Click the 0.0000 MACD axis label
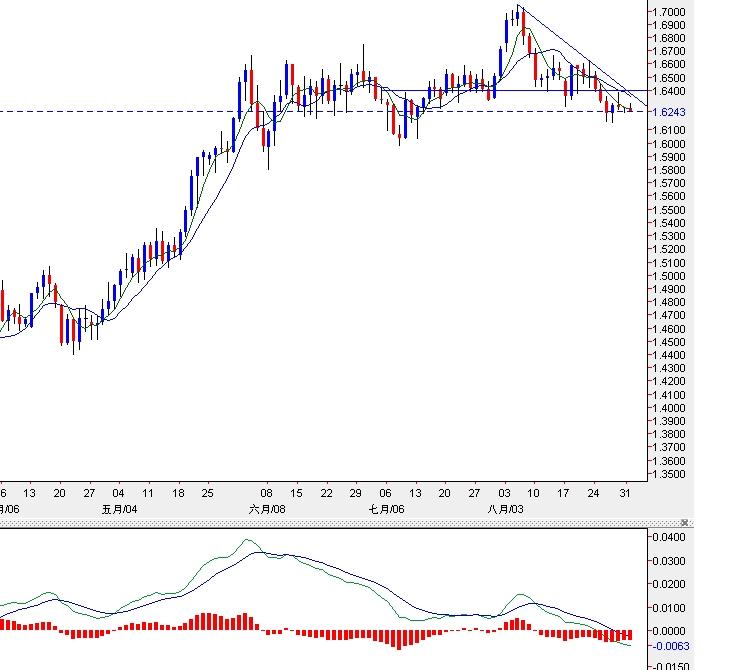 click(669, 631)
